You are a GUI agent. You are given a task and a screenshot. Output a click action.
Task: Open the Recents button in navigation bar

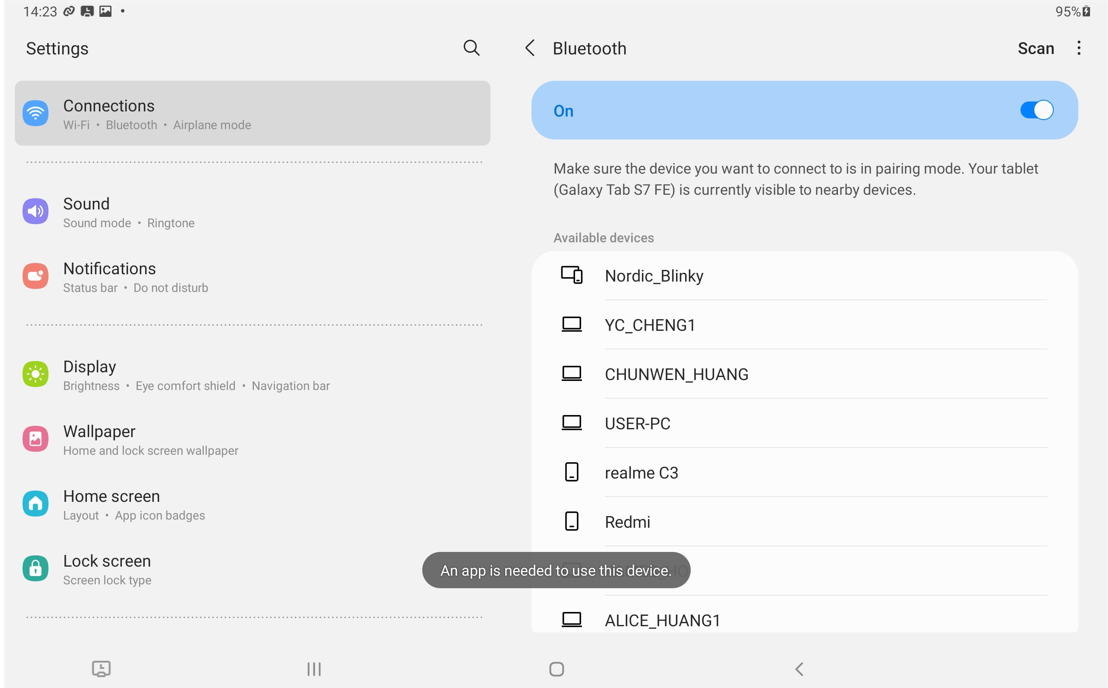[x=313, y=669]
